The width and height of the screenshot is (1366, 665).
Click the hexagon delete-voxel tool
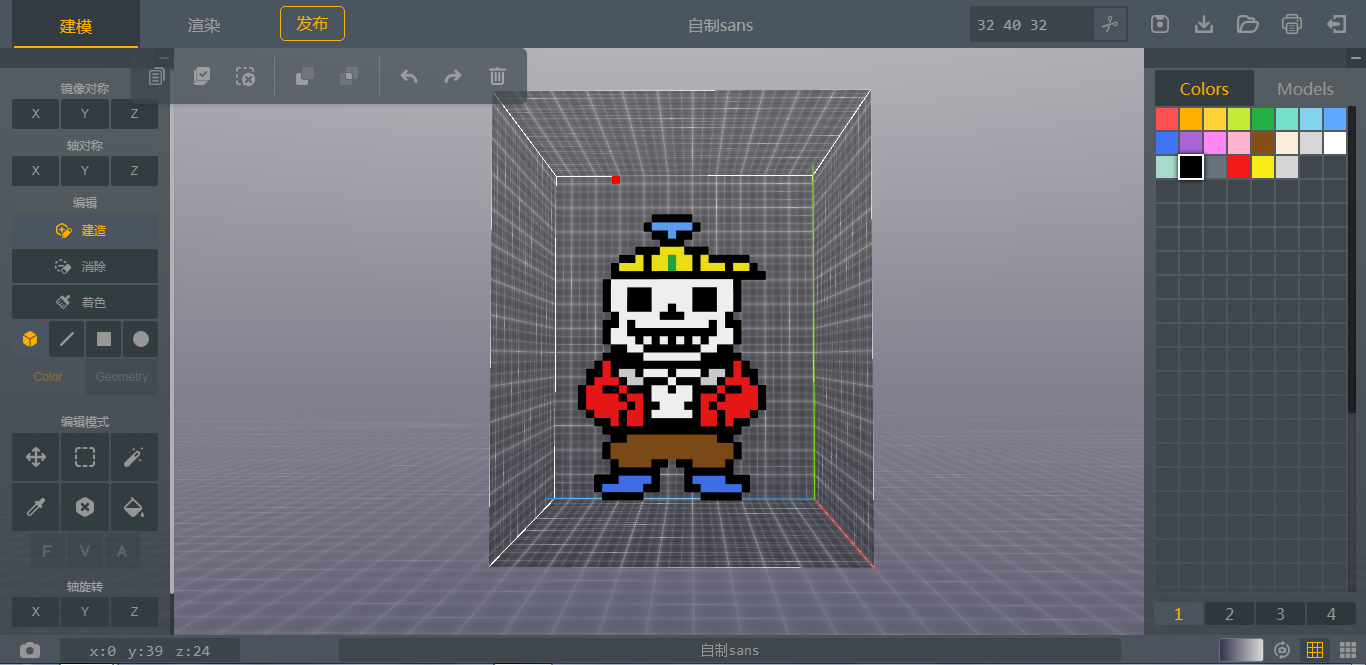(85, 508)
